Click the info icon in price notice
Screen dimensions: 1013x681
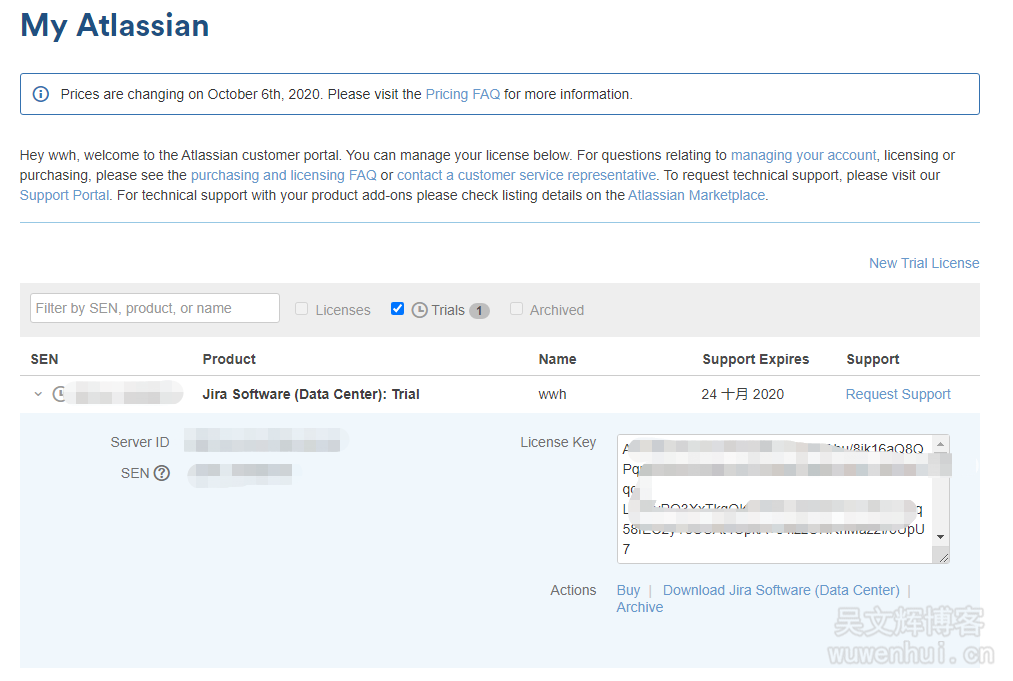tap(41, 94)
